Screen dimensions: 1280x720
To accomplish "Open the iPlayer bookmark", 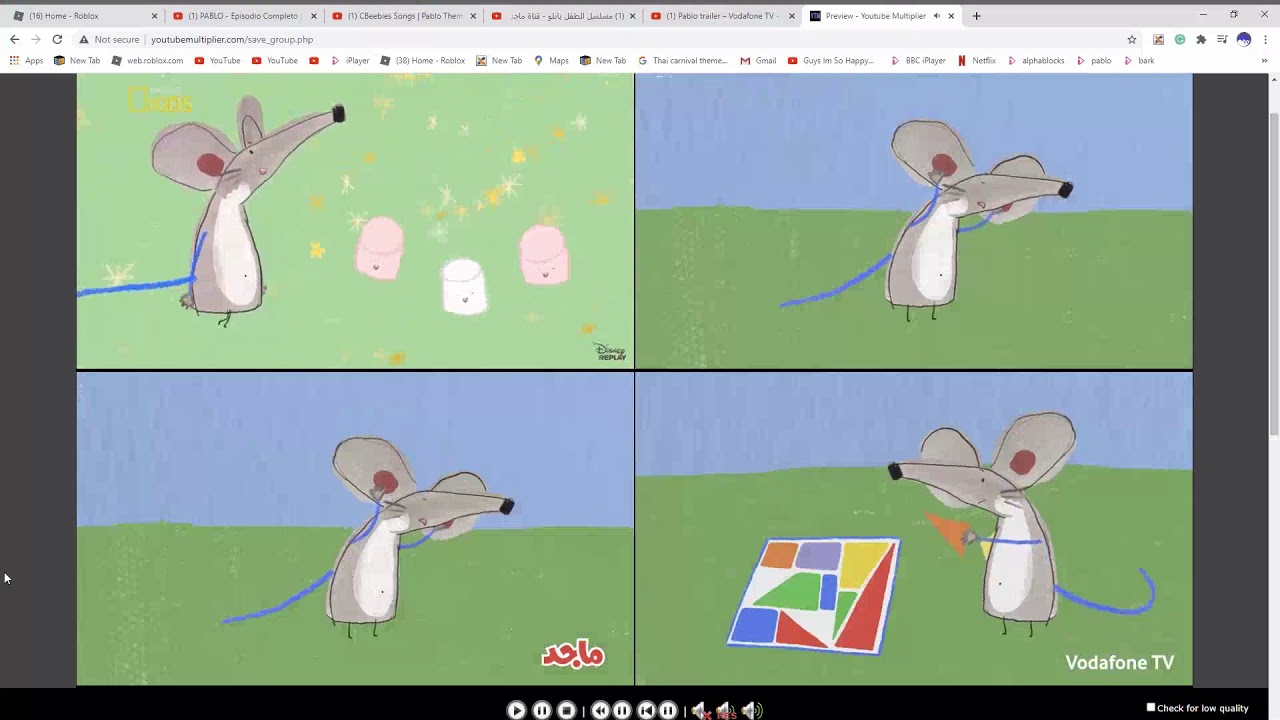I will click(350, 61).
